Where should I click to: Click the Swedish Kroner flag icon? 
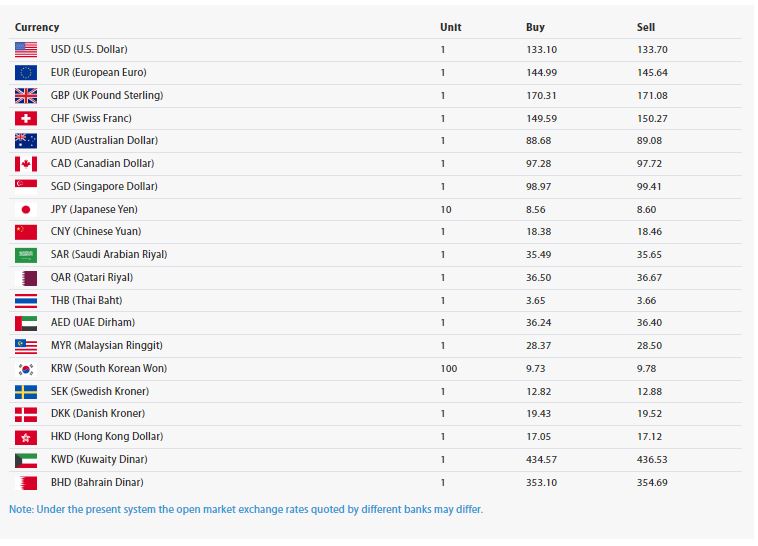pos(26,391)
